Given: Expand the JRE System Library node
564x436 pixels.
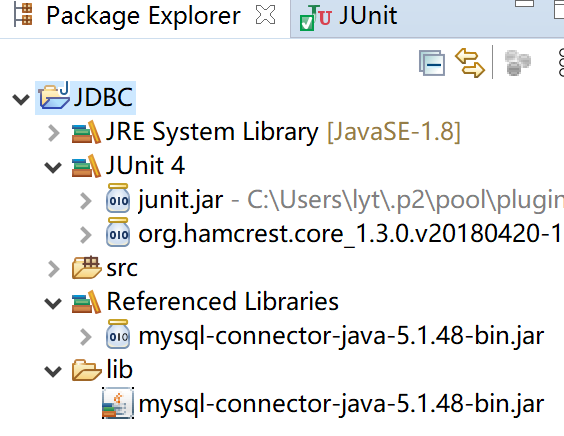Looking at the screenshot, I should coord(54,133).
